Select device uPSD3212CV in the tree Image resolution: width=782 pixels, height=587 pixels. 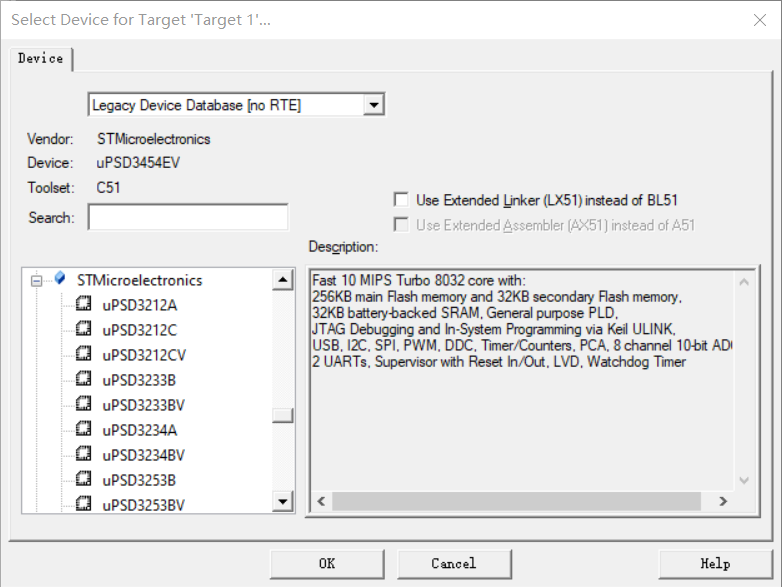click(x=144, y=355)
